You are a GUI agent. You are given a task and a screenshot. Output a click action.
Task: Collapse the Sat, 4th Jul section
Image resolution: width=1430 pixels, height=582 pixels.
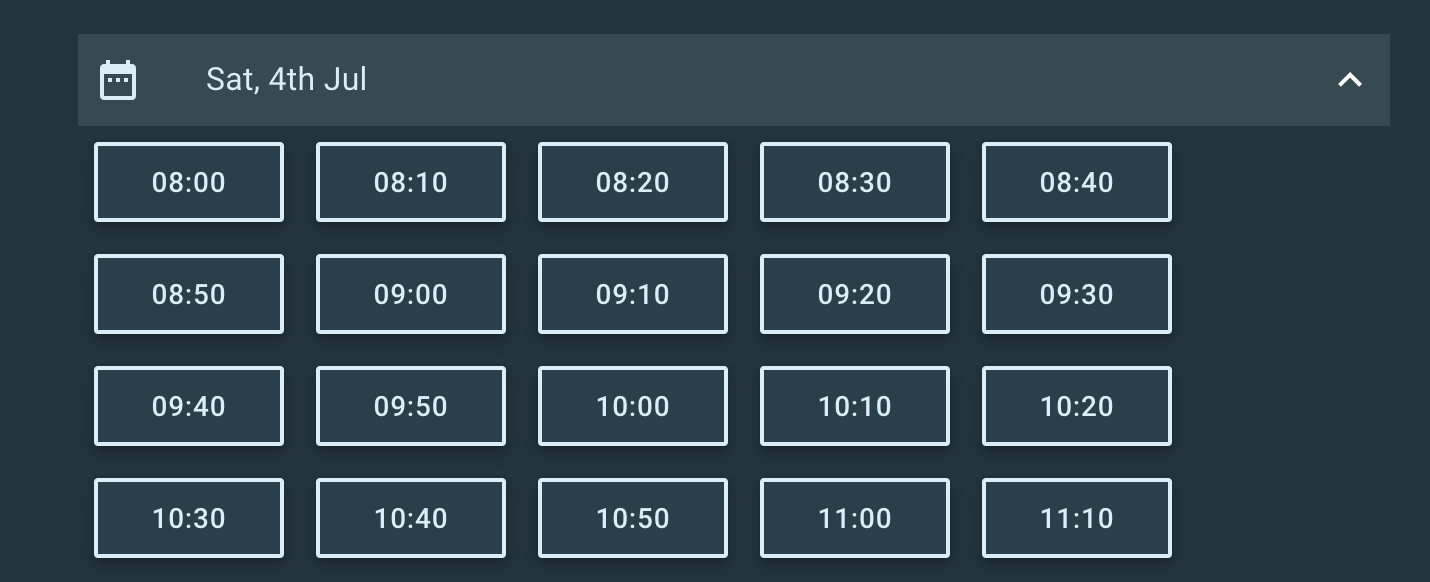tap(1350, 80)
